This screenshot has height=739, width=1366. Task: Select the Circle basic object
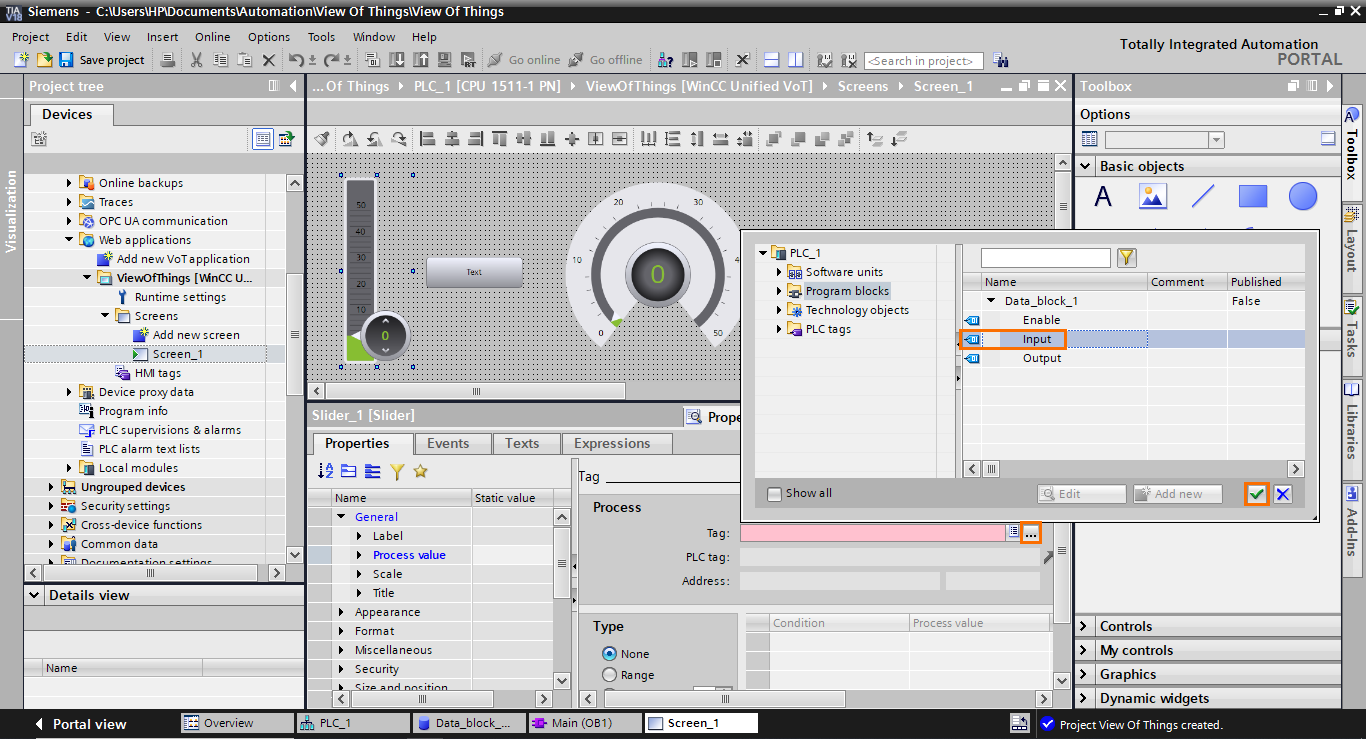[x=1303, y=196]
